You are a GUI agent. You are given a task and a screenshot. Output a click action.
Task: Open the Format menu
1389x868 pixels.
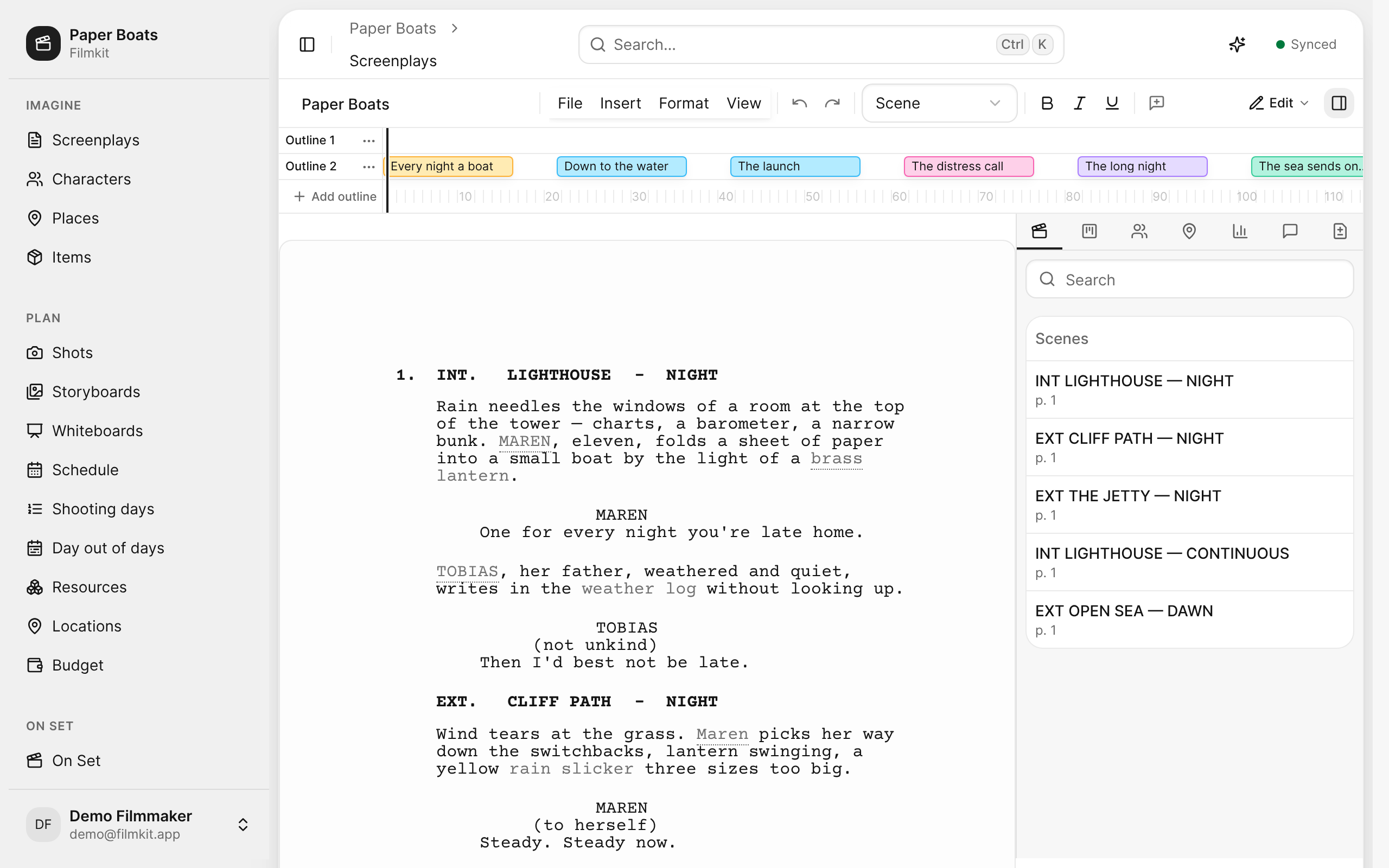684,103
